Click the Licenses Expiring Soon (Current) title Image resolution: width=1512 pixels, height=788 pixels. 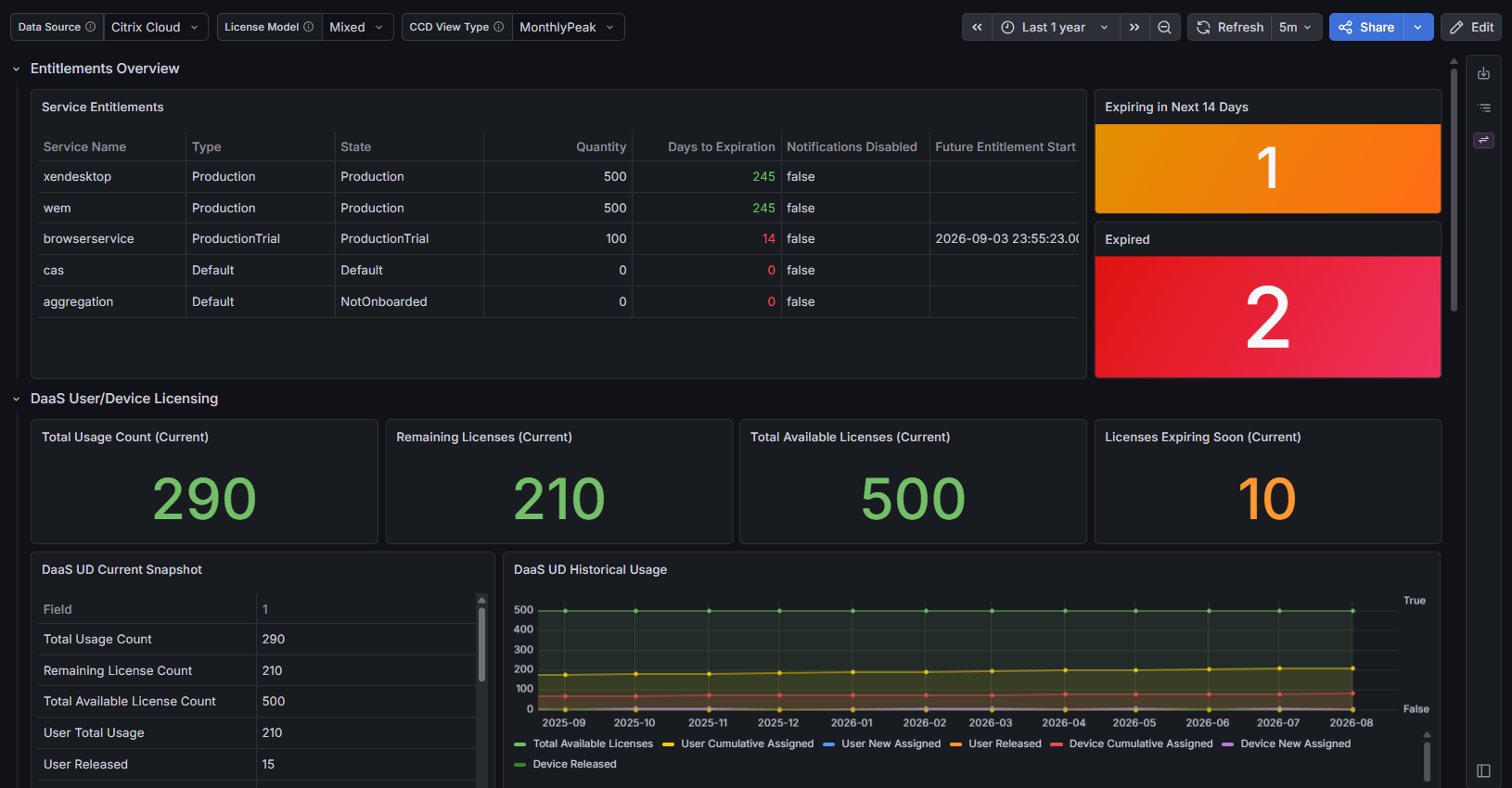point(1202,437)
